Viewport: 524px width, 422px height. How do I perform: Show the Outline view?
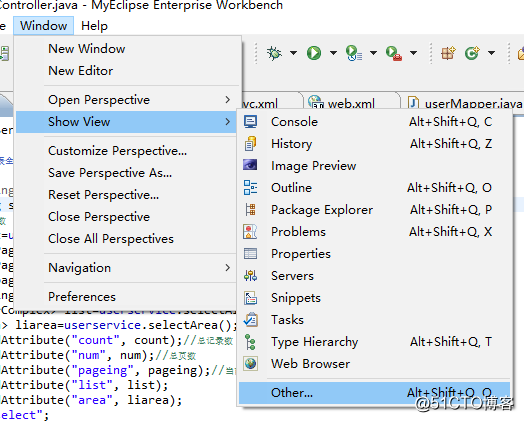coord(374,187)
